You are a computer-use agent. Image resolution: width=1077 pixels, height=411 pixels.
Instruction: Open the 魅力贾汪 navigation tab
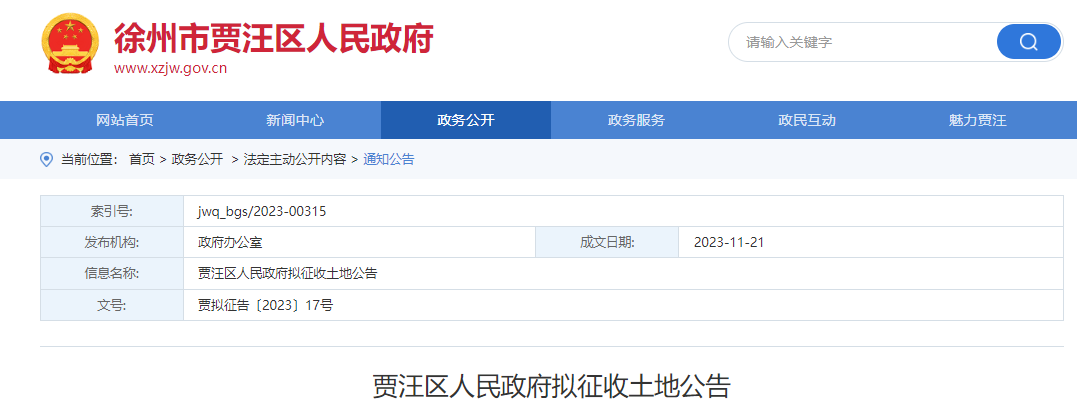coord(977,120)
